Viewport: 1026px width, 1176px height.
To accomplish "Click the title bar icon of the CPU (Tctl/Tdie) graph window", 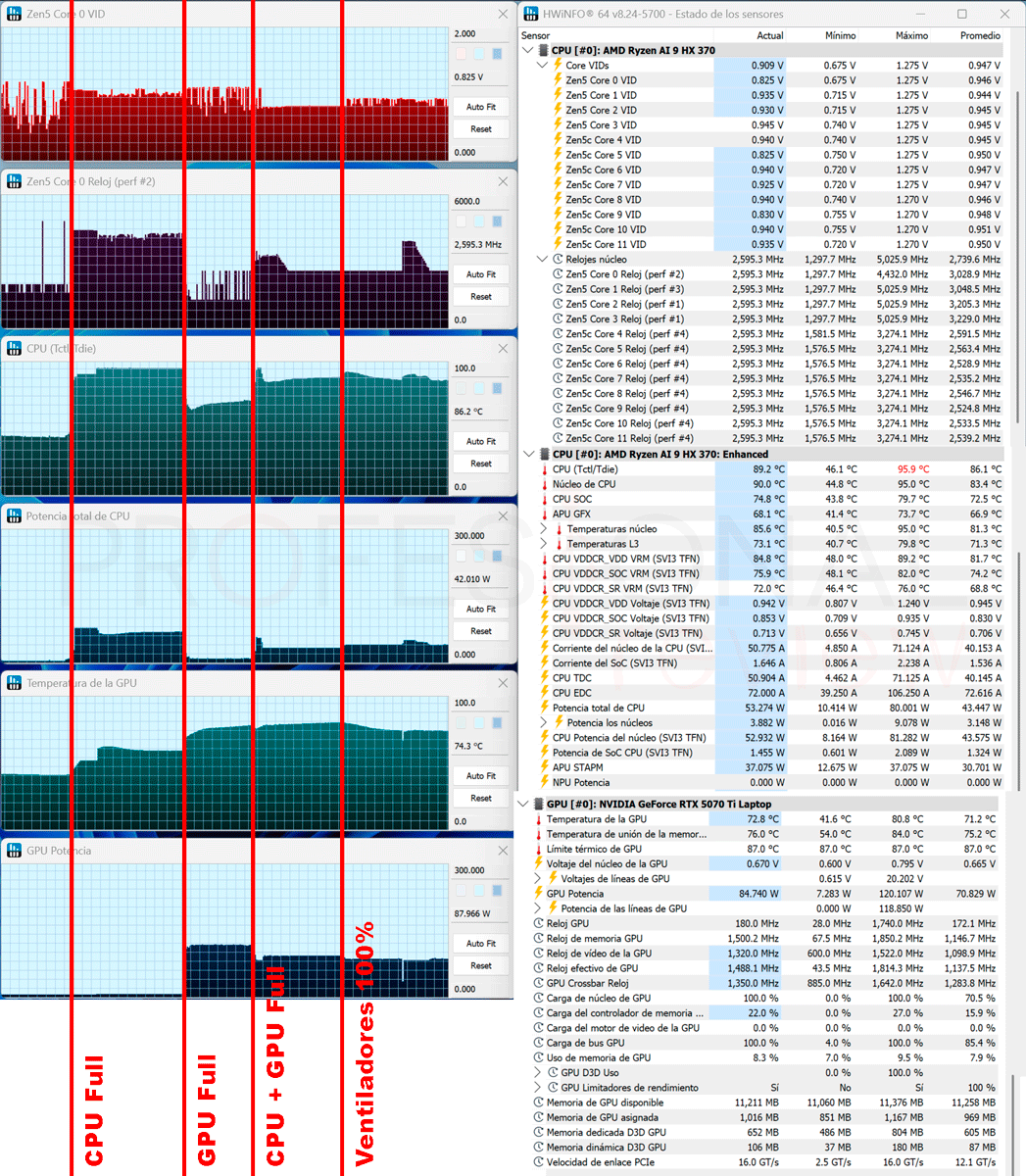I will tap(14, 349).
